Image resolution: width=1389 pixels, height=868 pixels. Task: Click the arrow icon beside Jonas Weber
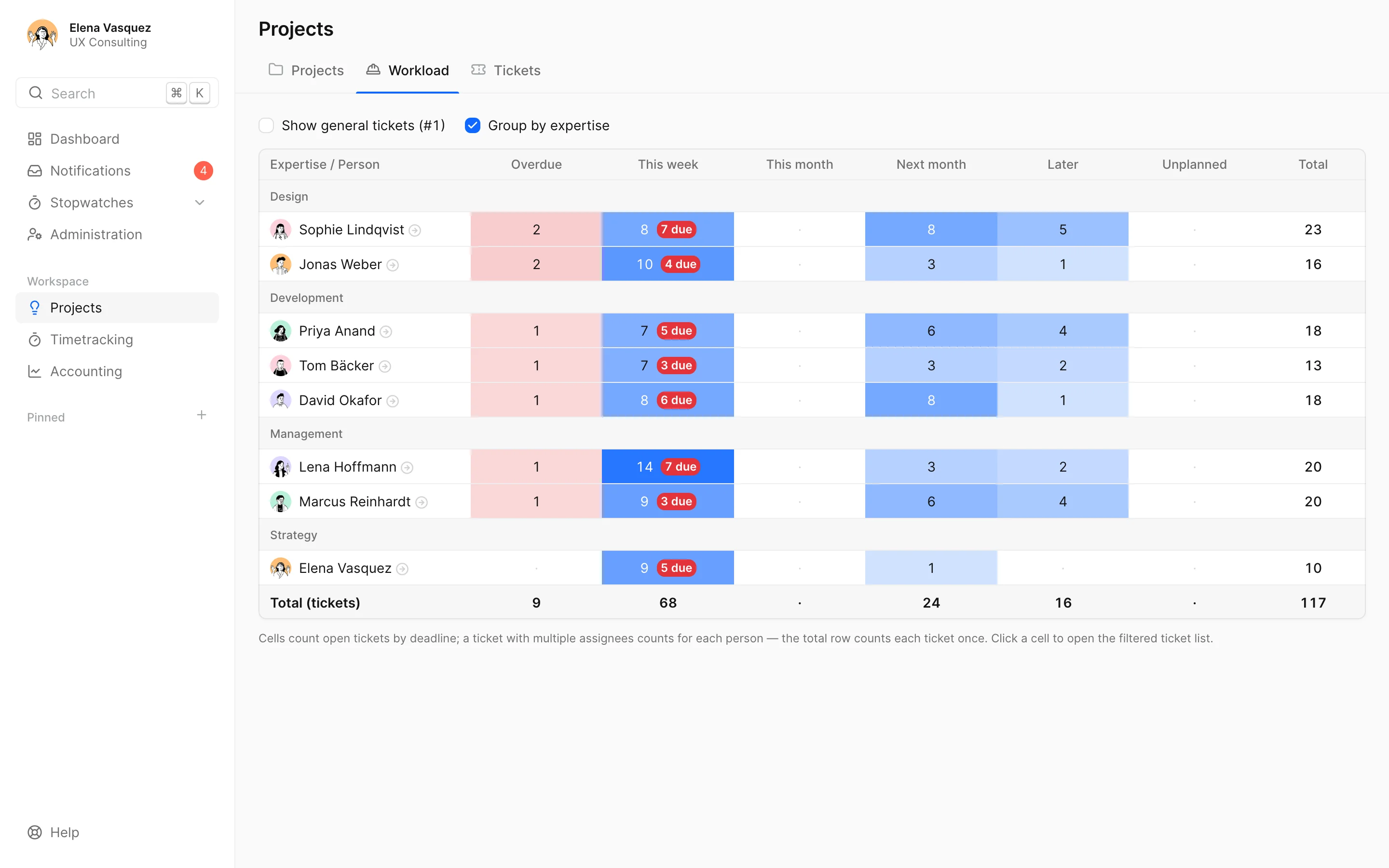[393, 265]
